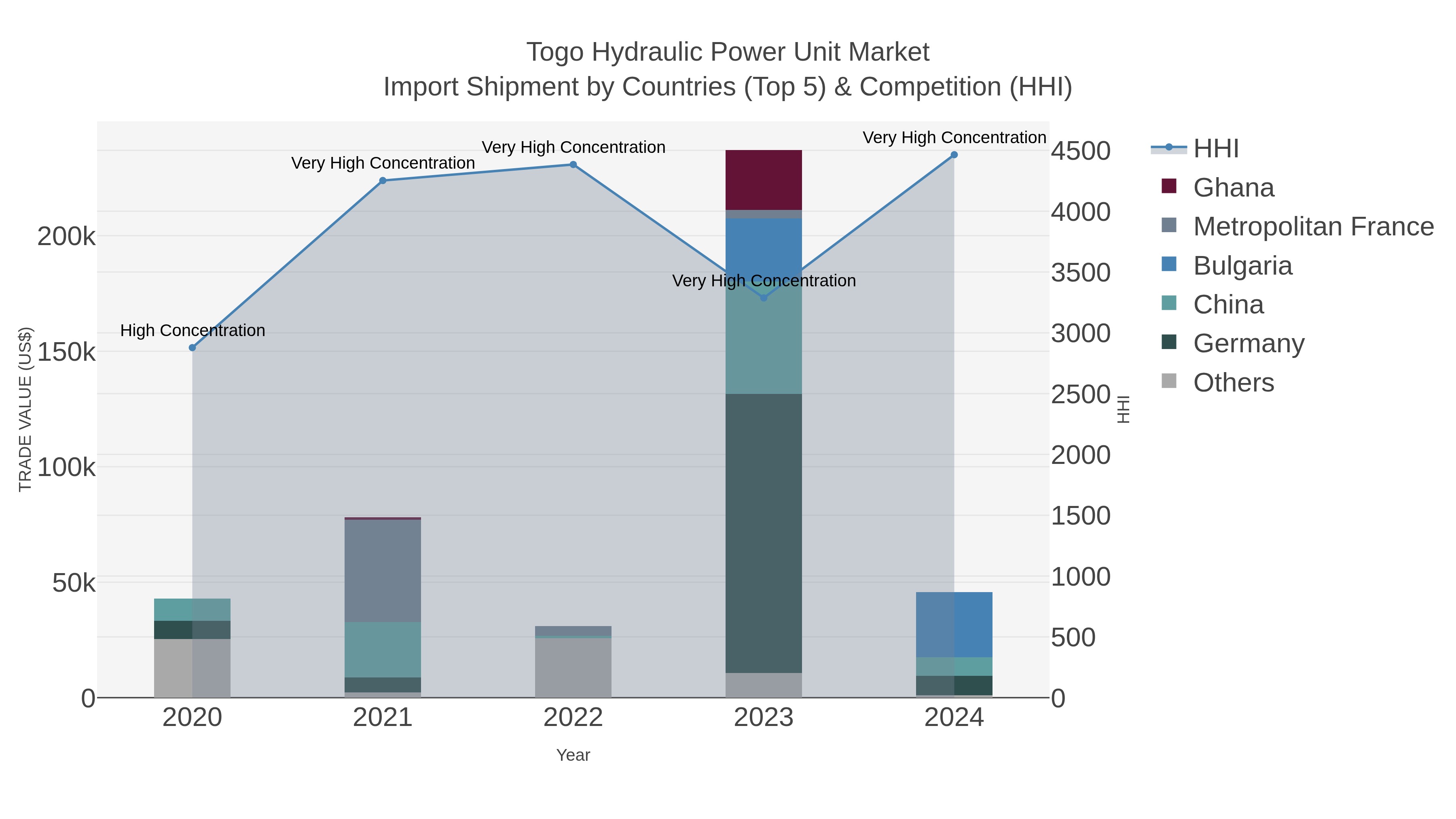The height and width of the screenshot is (819, 1456).
Task: Click the Germany segment of the 2020 bar
Action: (192, 630)
